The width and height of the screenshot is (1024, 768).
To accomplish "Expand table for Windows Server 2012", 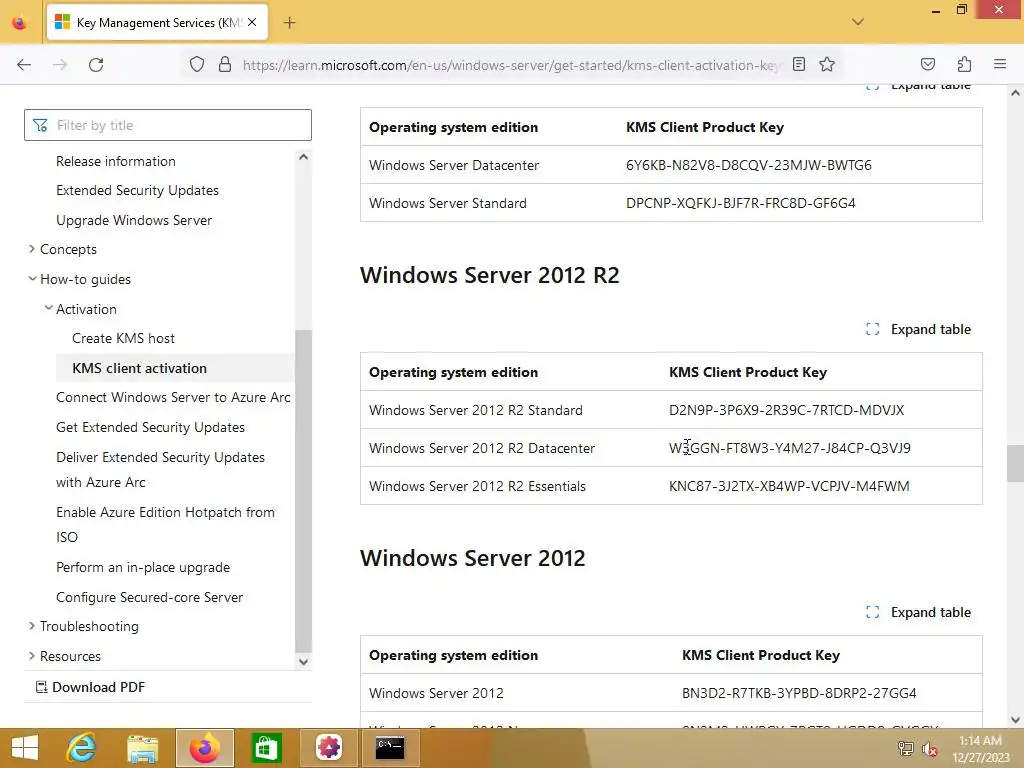I will point(918,612).
